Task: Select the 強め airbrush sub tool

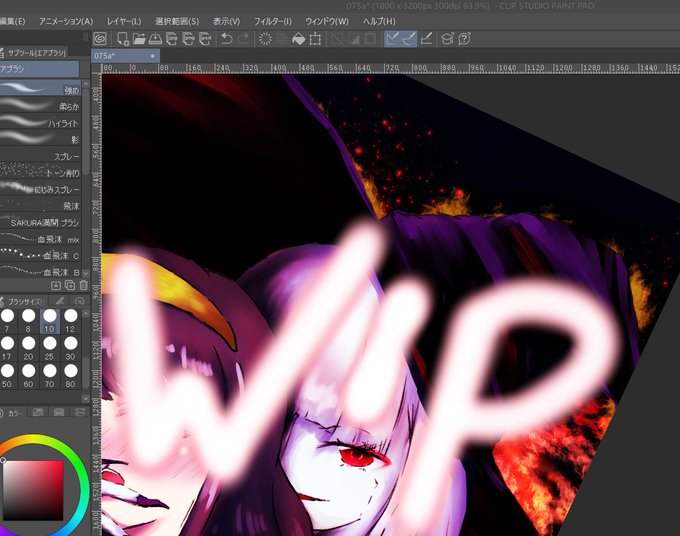Action: (40, 89)
